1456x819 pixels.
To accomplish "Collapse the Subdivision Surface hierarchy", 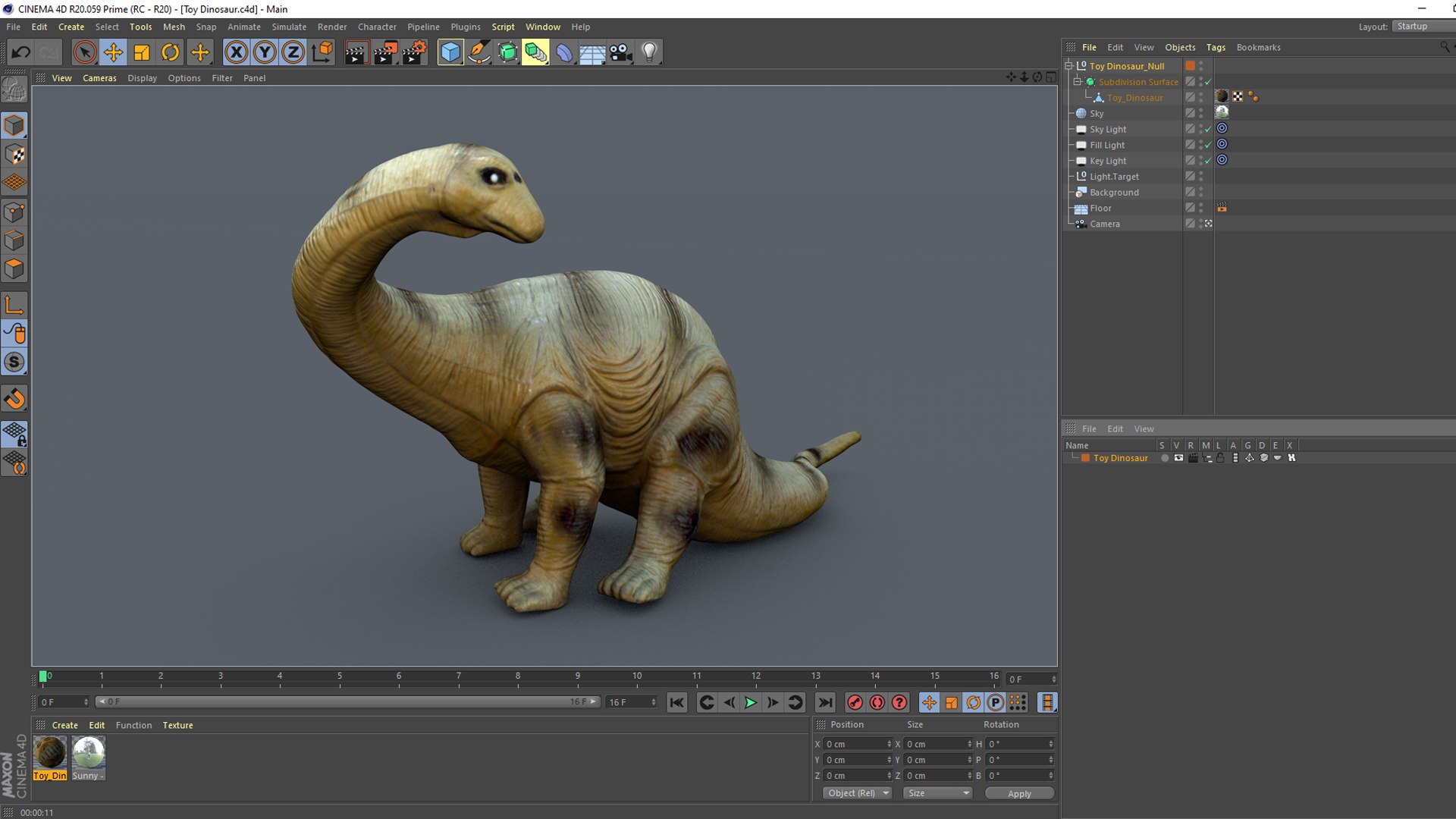I will (x=1077, y=82).
